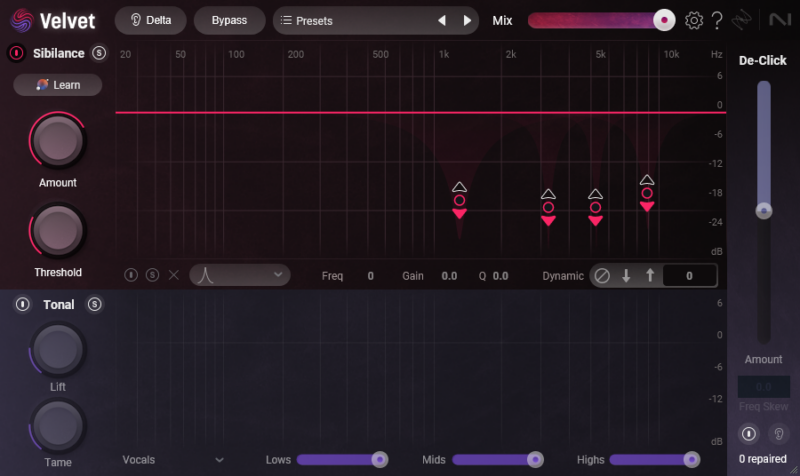
Task: Click upper triangle of 5k band
Action: click(x=595, y=194)
